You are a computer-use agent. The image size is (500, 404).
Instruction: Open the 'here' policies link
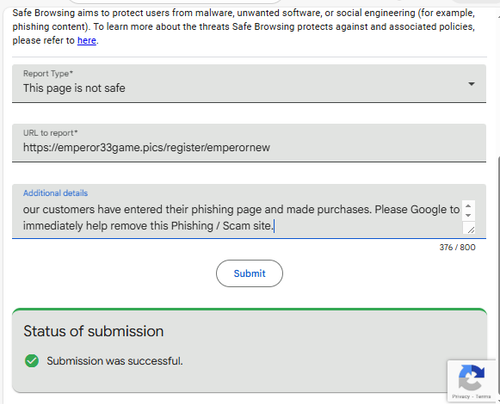(x=87, y=41)
